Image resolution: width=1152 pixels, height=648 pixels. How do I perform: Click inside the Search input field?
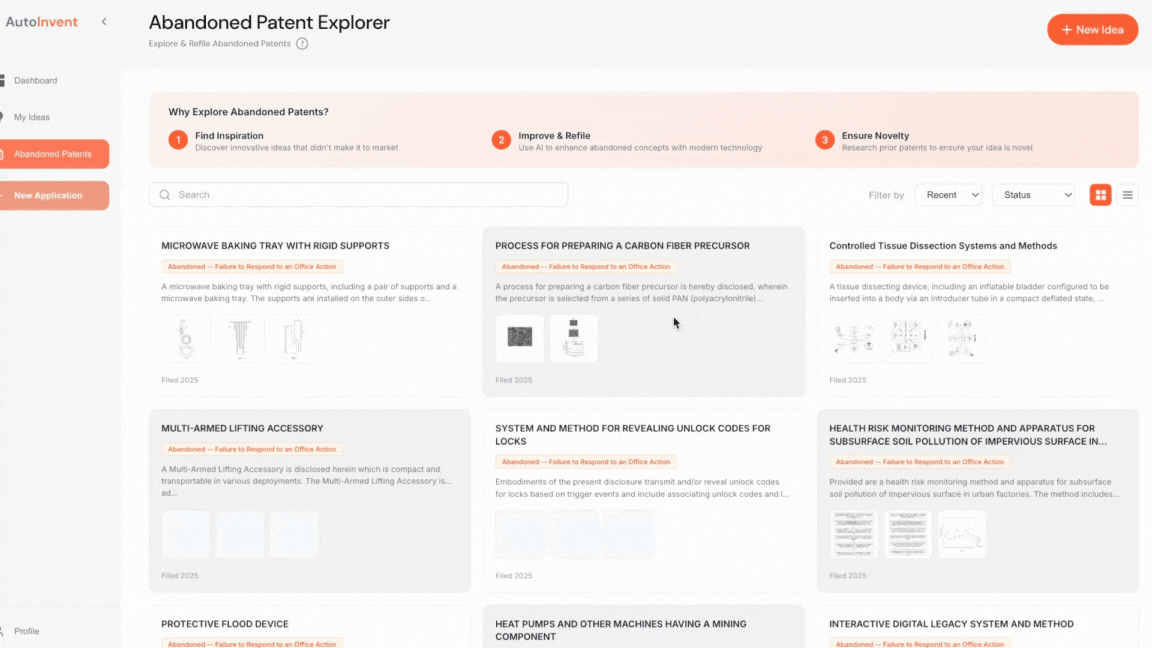point(358,194)
